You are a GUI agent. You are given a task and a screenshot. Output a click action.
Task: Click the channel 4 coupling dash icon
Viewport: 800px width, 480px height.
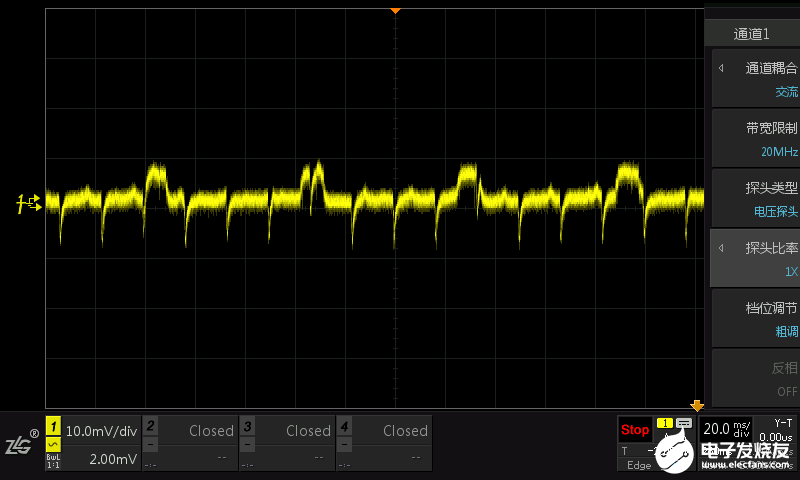tap(344, 445)
